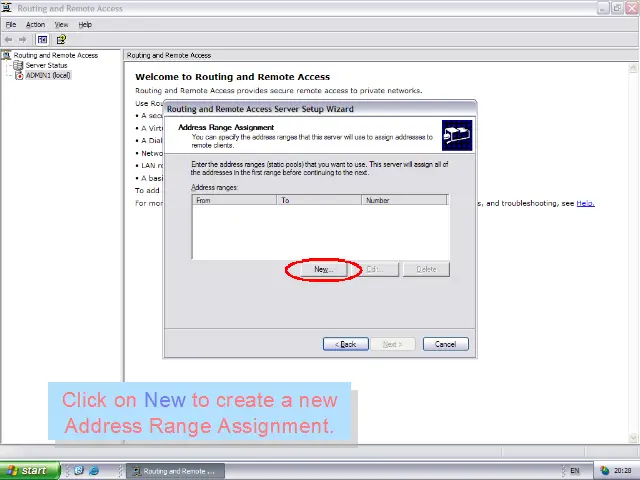Click the taskbar clock showing 20:28
The width and height of the screenshot is (640, 480).
tap(622, 471)
